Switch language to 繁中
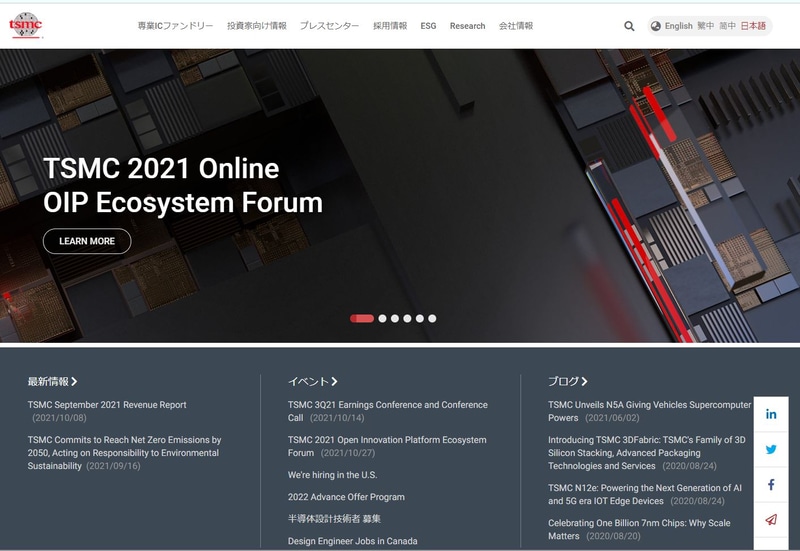 click(x=706, y=26)
